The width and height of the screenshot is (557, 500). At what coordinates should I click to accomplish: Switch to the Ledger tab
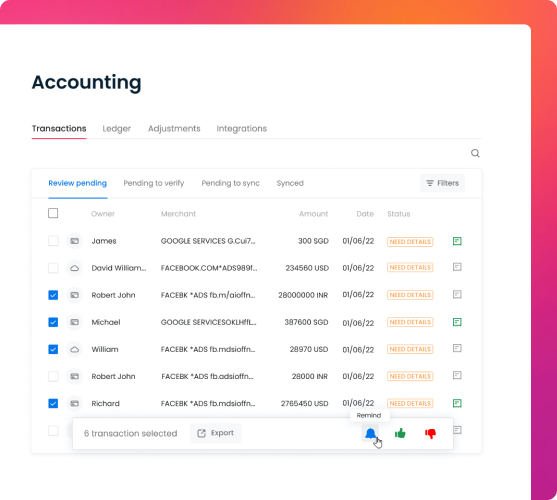click(117, 129)
